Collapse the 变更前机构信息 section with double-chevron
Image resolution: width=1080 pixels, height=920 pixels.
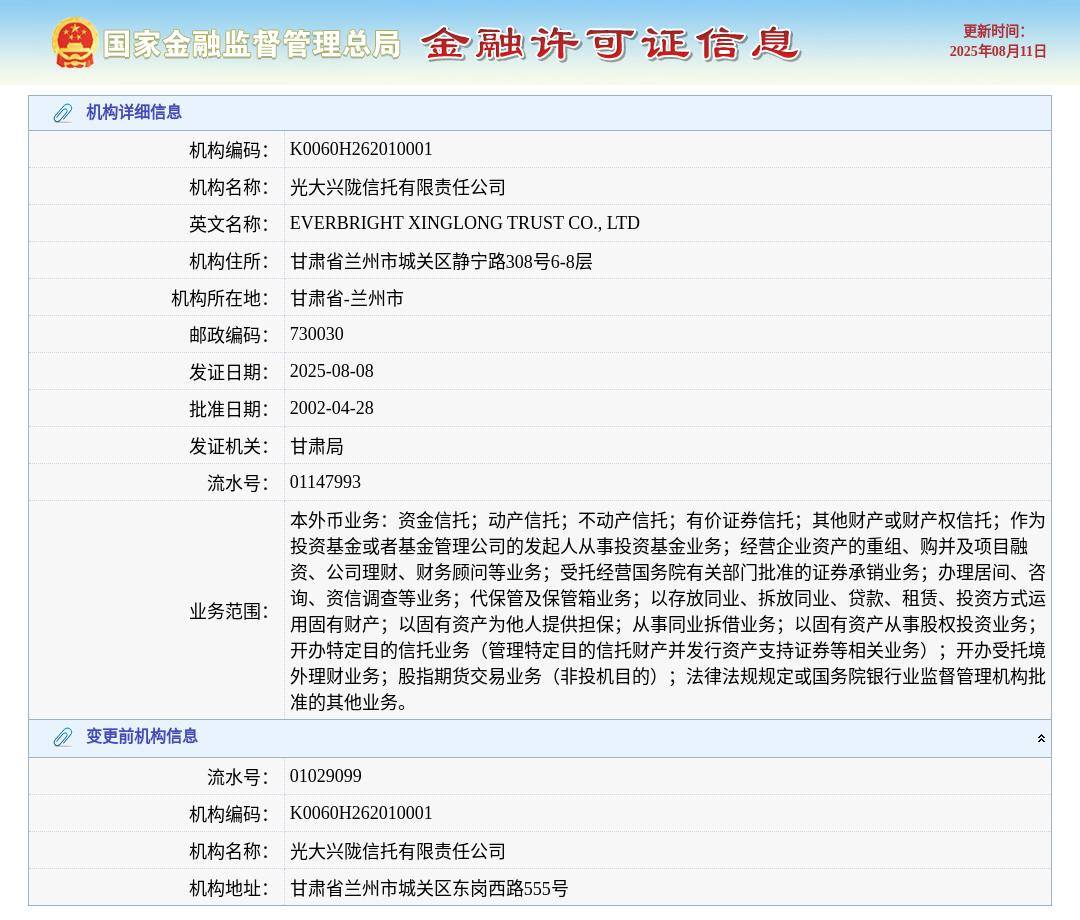[1041, 737]
